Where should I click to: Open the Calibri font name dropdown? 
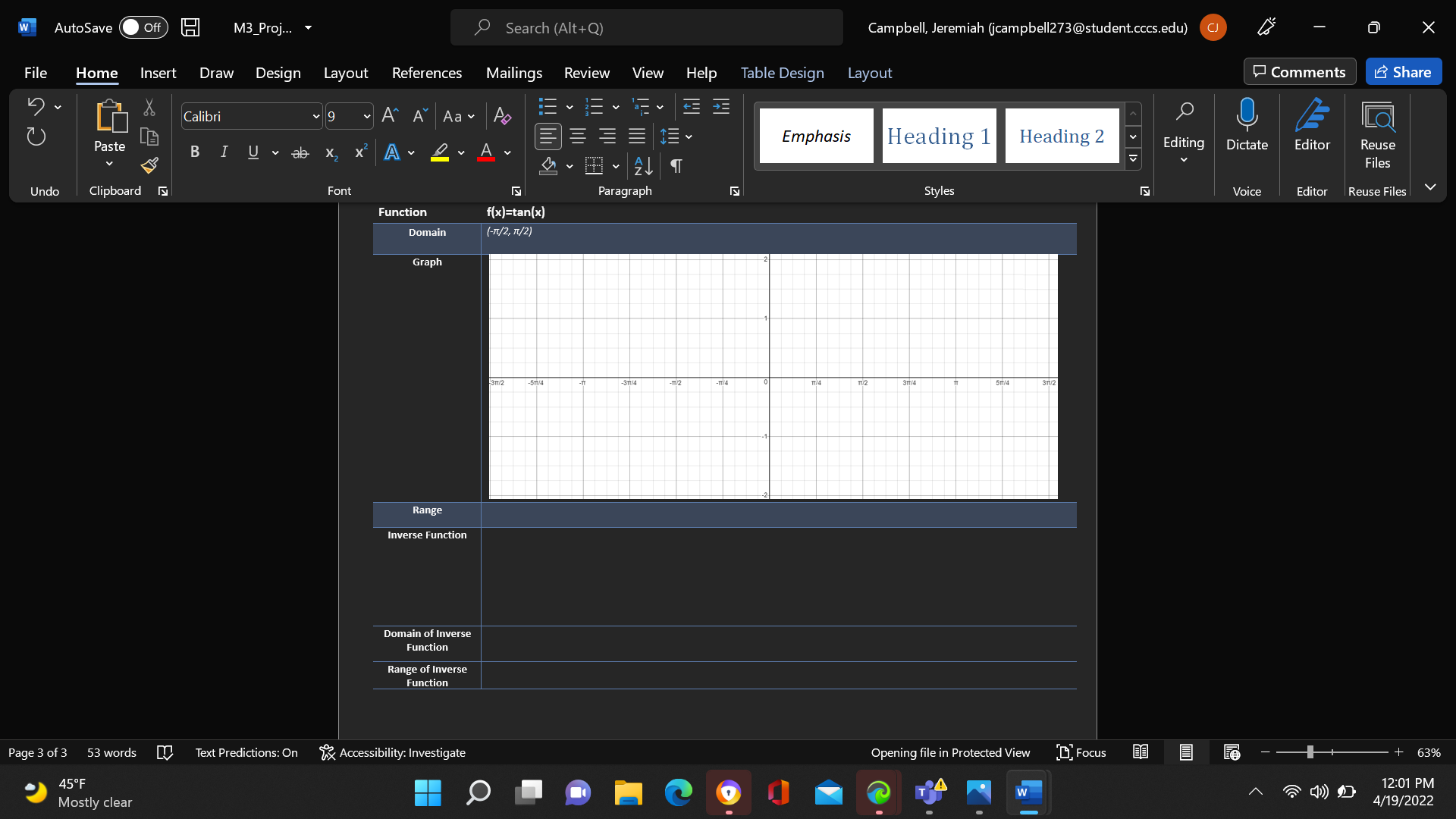(316, 116)
